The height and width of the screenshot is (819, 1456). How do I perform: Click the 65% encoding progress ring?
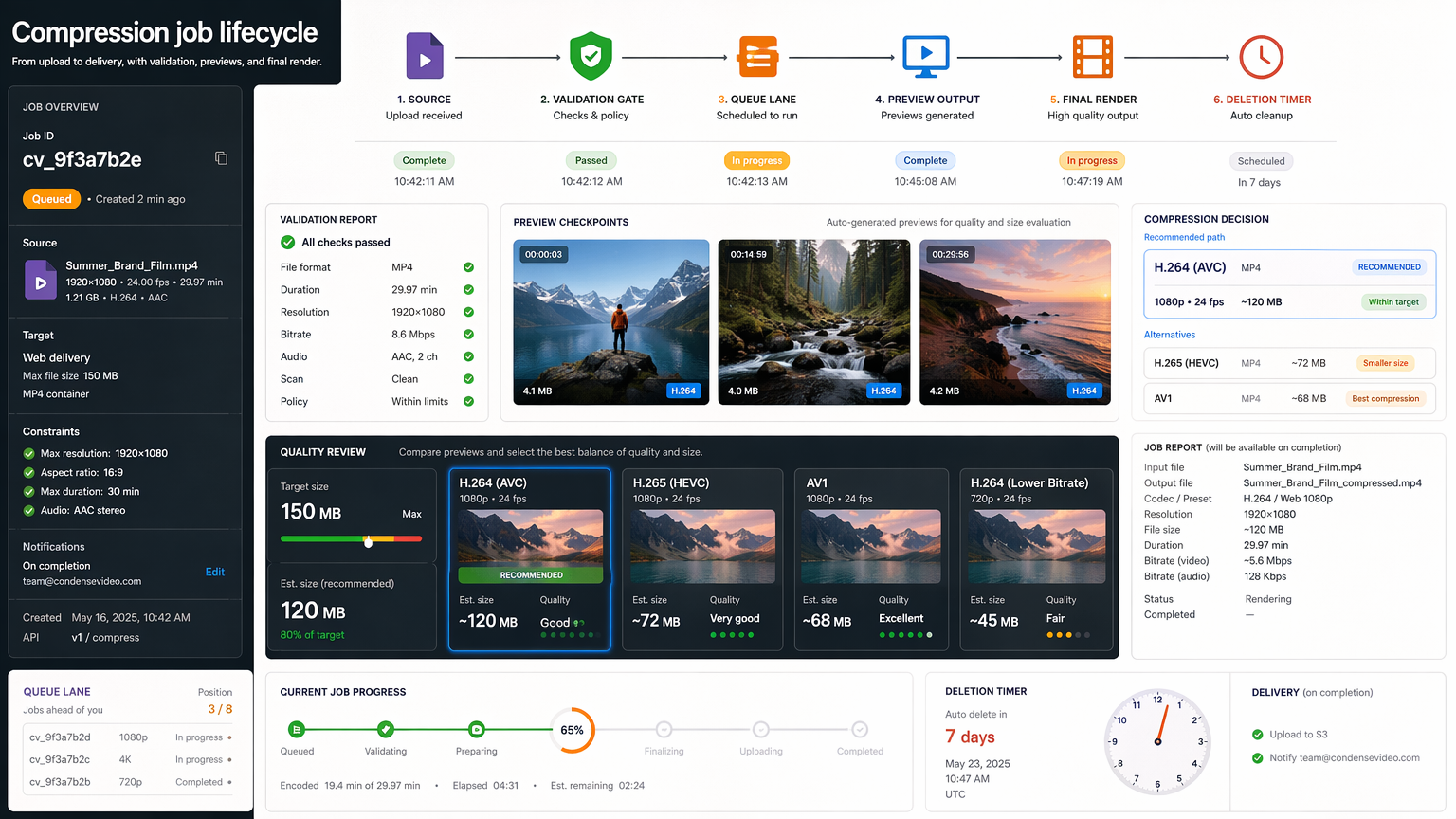pos(573,730)
